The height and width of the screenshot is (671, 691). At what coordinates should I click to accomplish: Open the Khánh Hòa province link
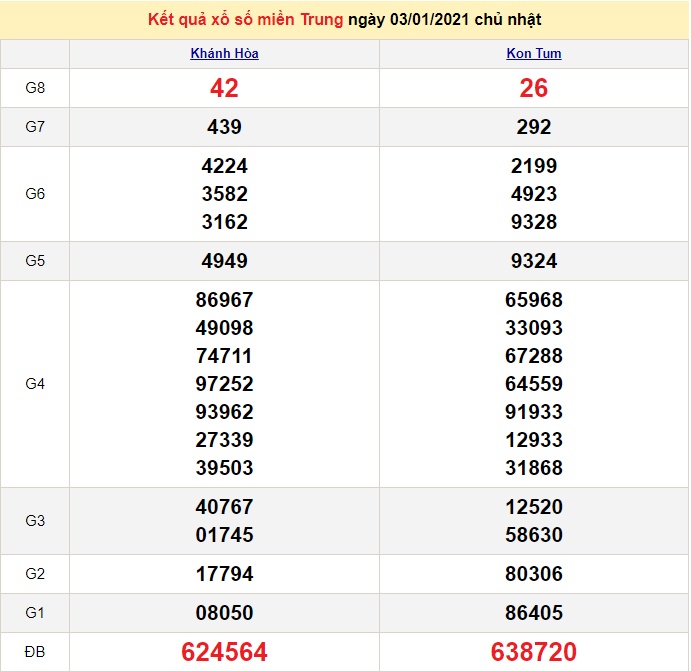pyautogui.click(x=224, y=54)
